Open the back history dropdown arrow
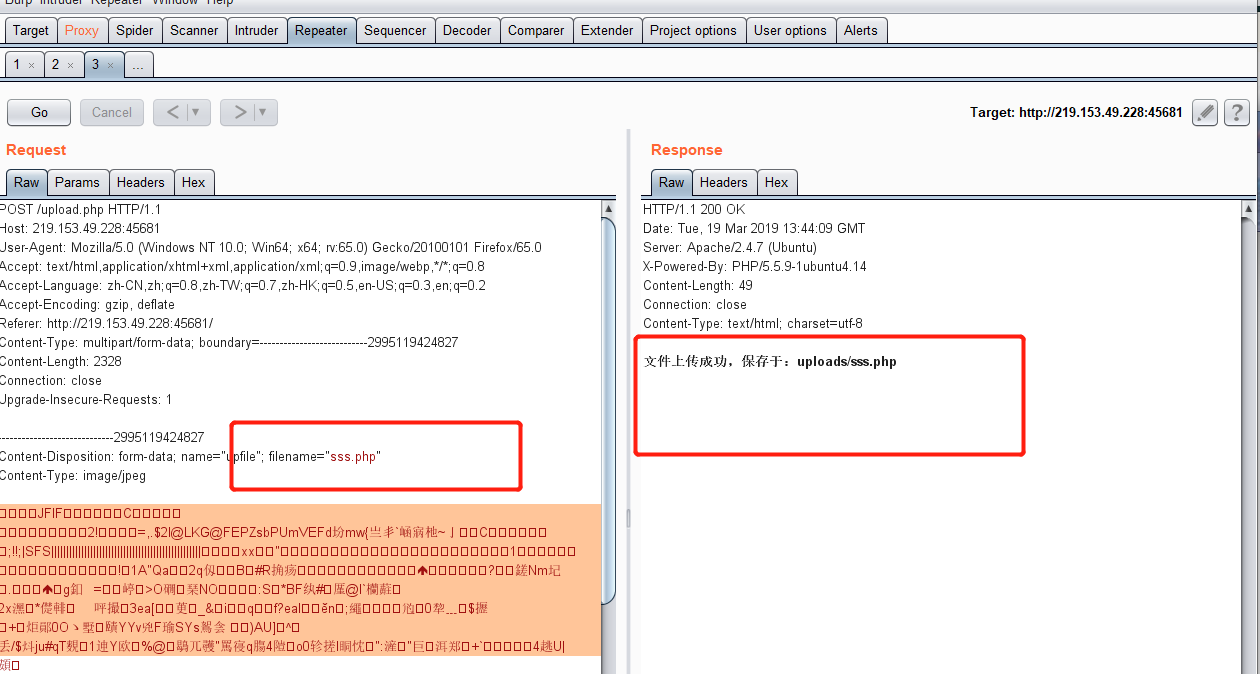Image resolution: width=1260 pixels, height=674 pixels. [x=197, y=112]
